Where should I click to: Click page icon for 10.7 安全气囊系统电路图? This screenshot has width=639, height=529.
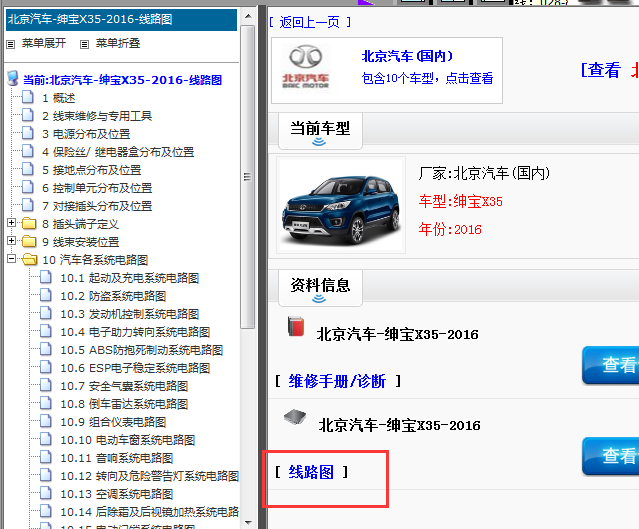tap(46, 385)
